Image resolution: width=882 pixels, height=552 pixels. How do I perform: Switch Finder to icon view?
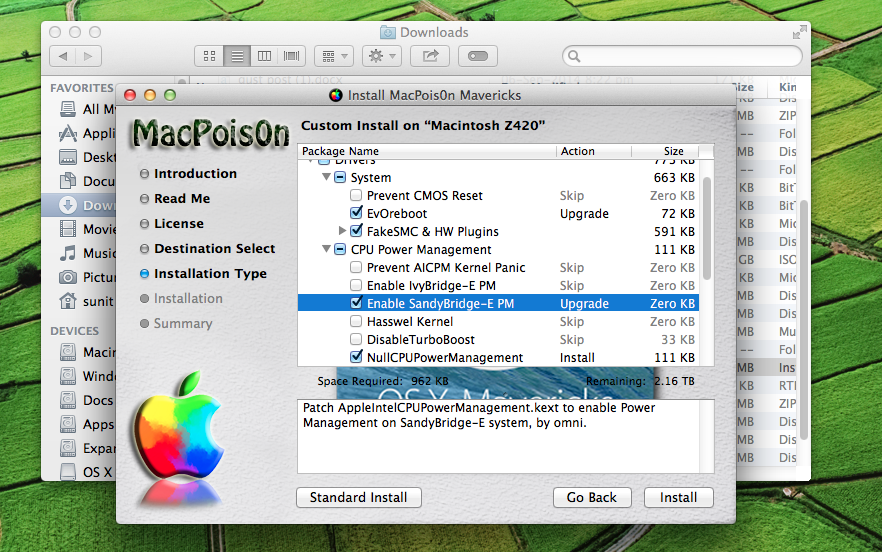click(209, 56)
